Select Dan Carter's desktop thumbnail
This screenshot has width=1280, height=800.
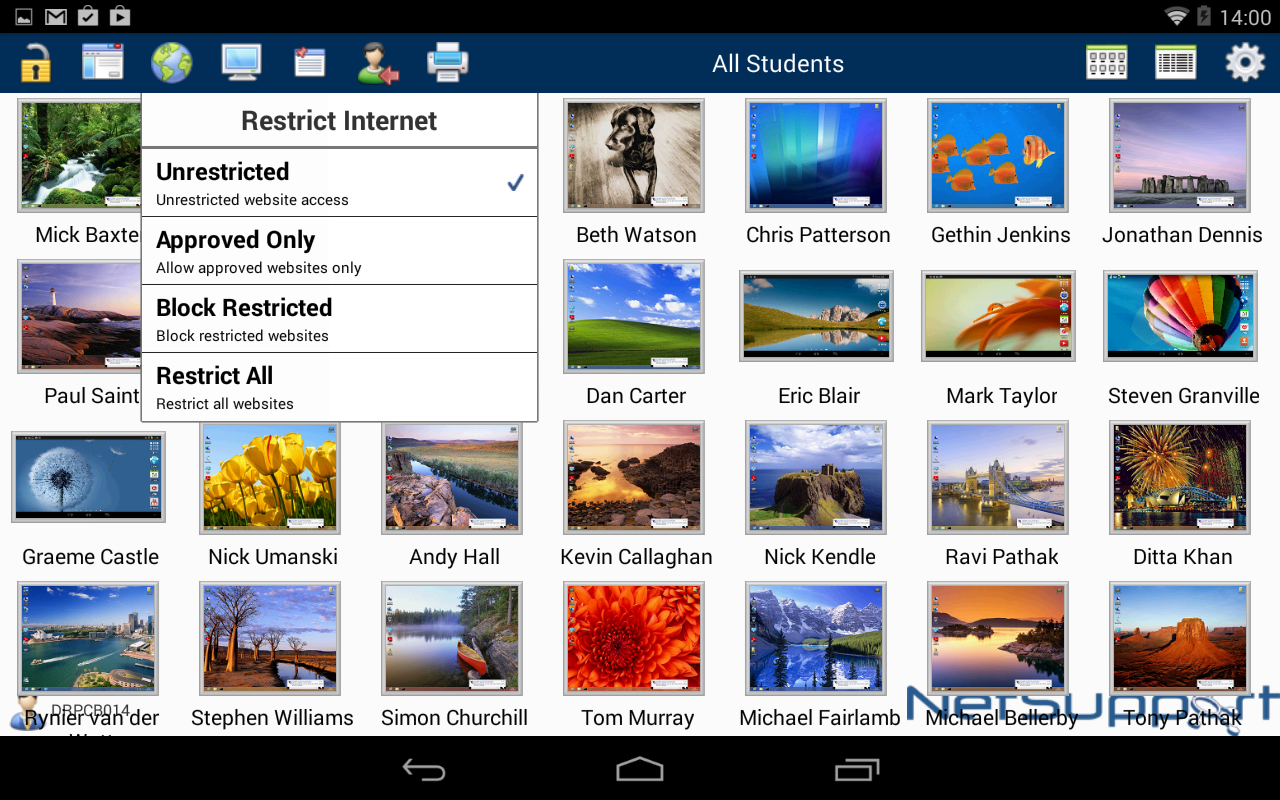pos(634,316)
